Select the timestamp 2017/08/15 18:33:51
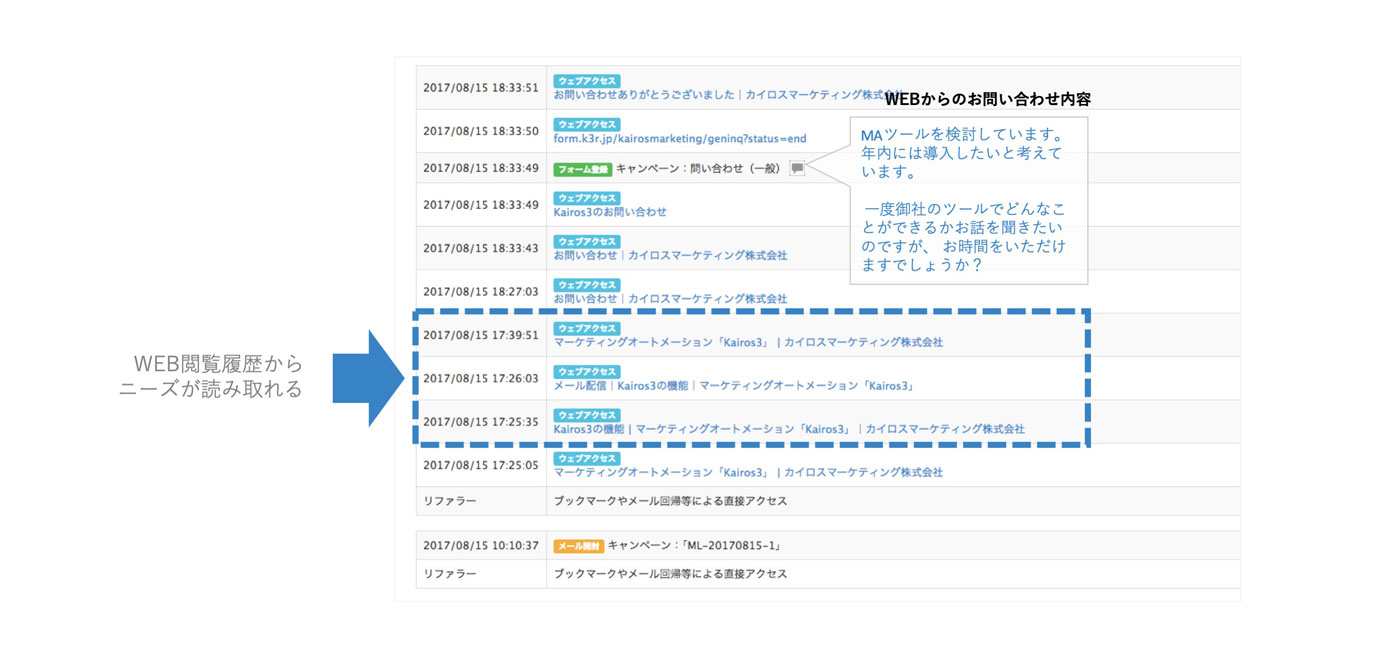This screenshot has width=1400, height=658. [481, 88]
